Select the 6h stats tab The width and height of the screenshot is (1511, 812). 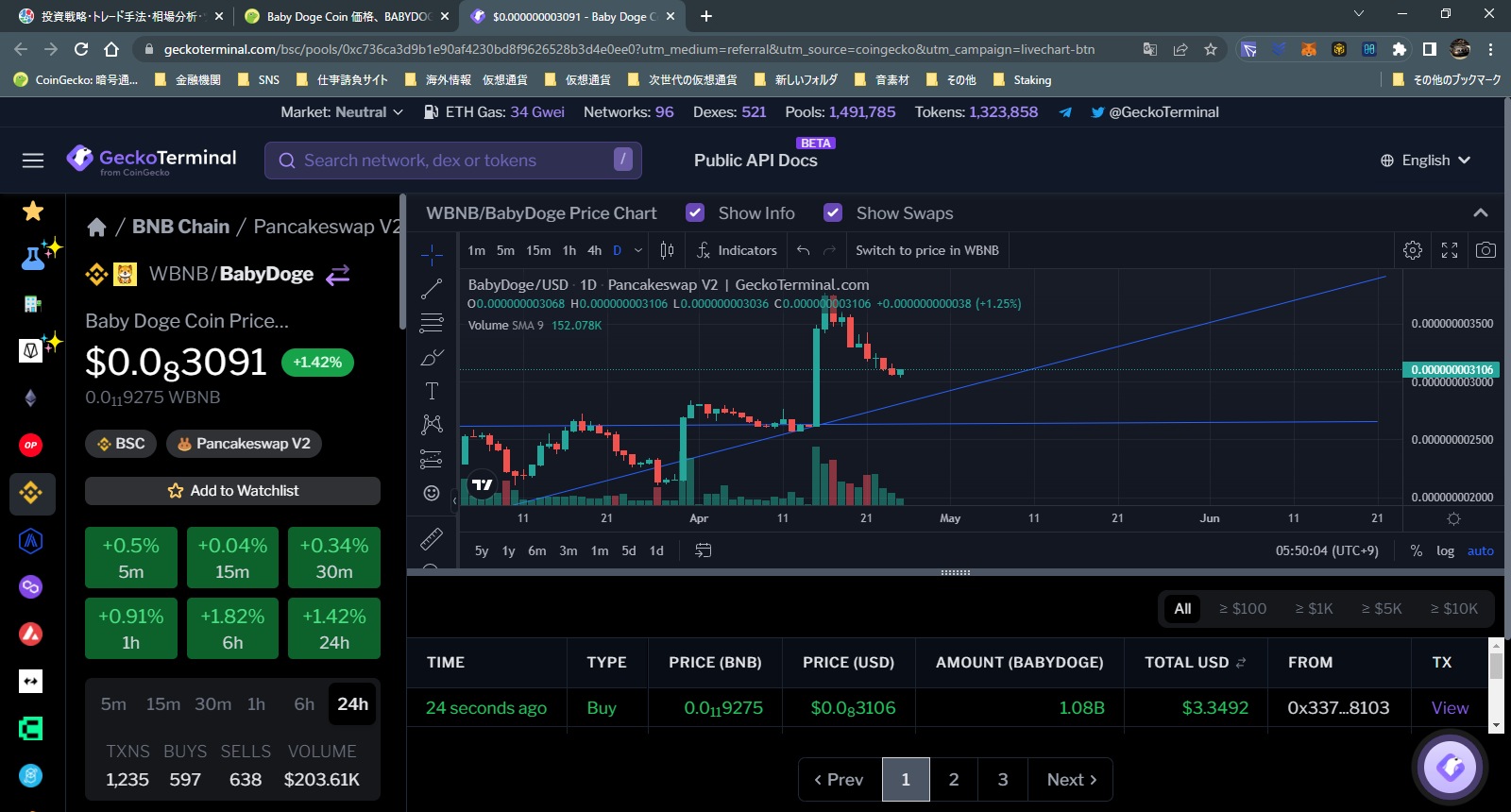click(304, 704)
